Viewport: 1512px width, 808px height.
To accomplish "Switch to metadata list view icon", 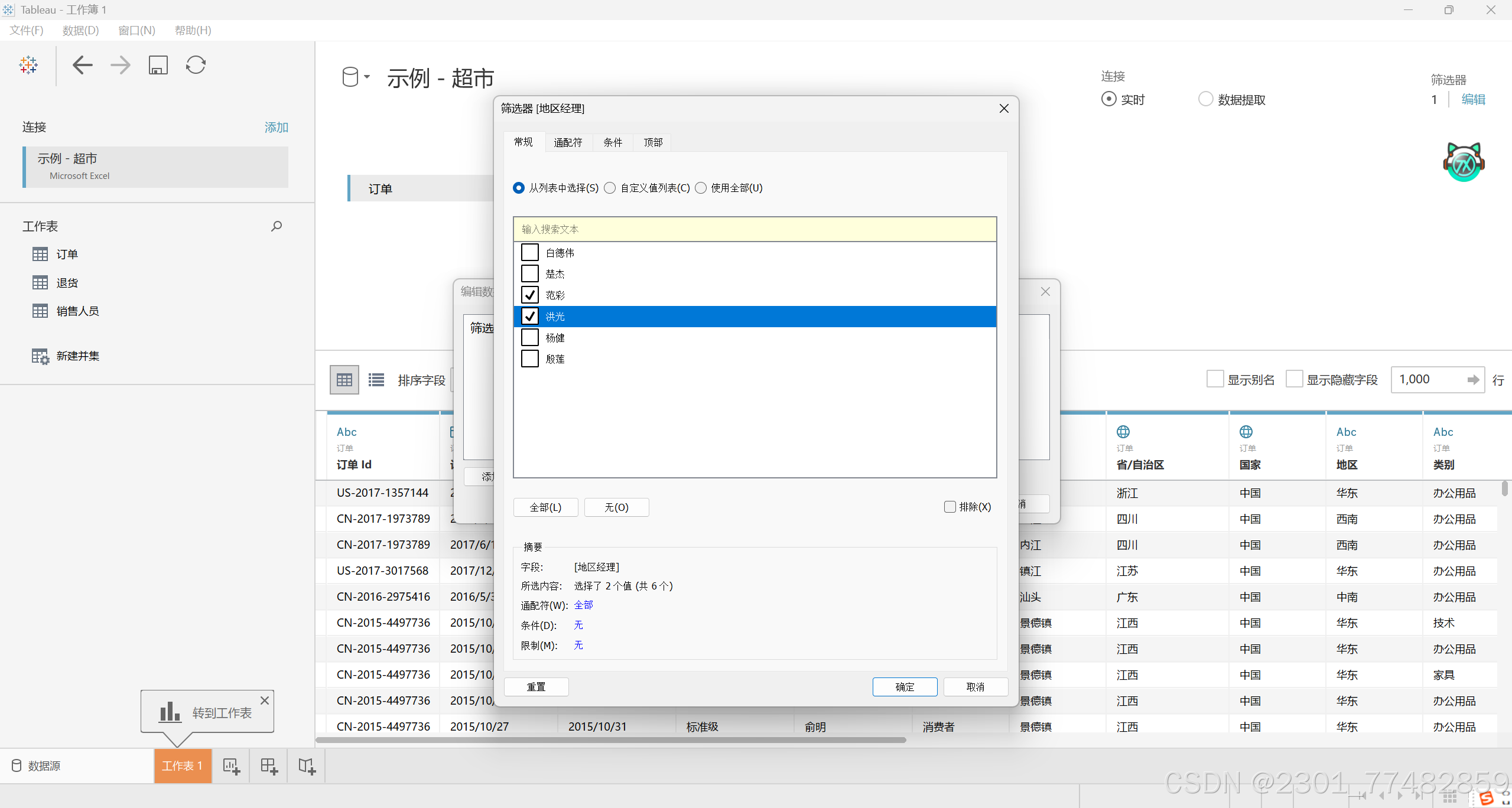I will [376, 380].
